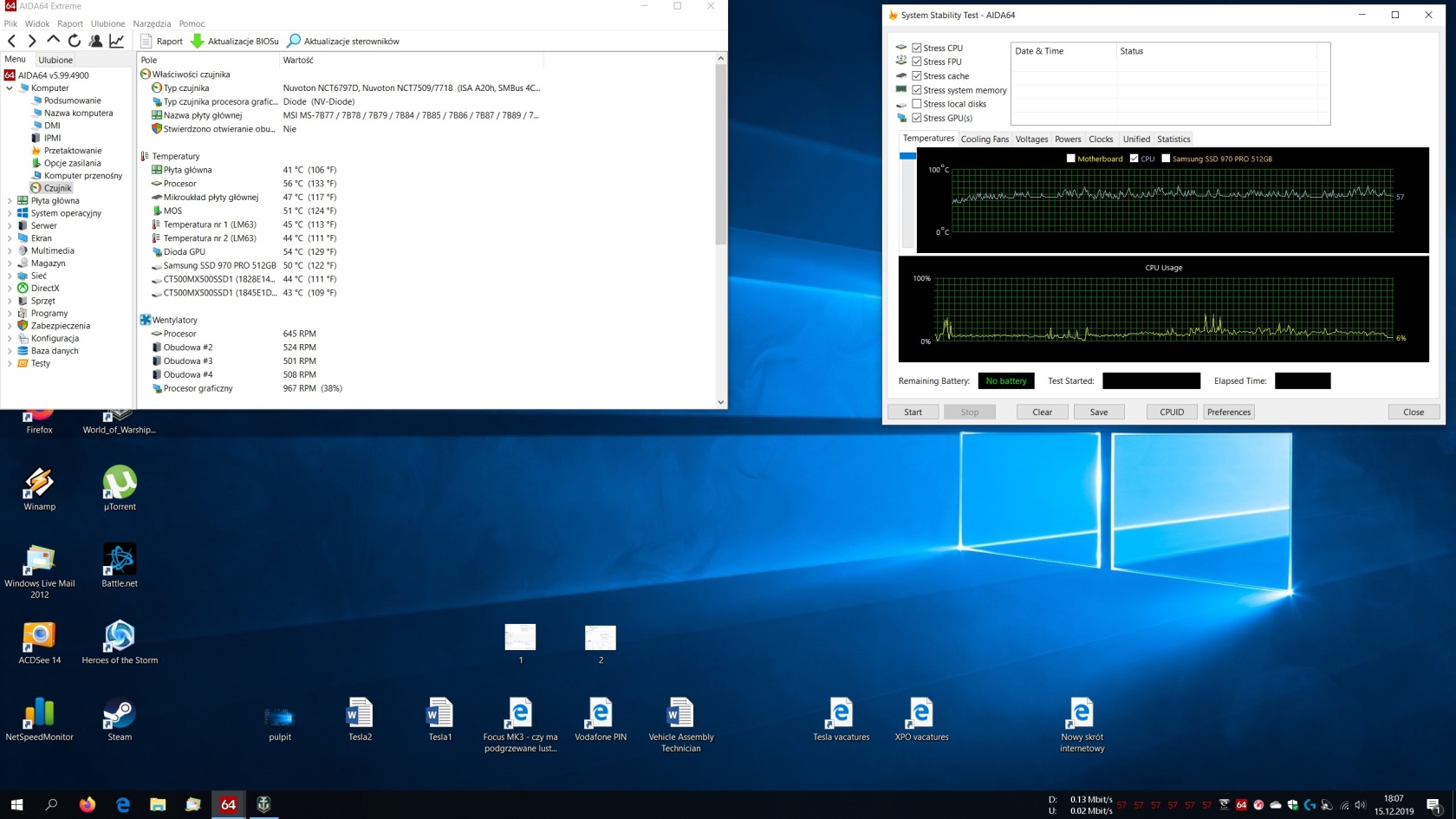Switch to the Cooling Fans tab
Screen dimensions: 1456x819
point(985,140)
